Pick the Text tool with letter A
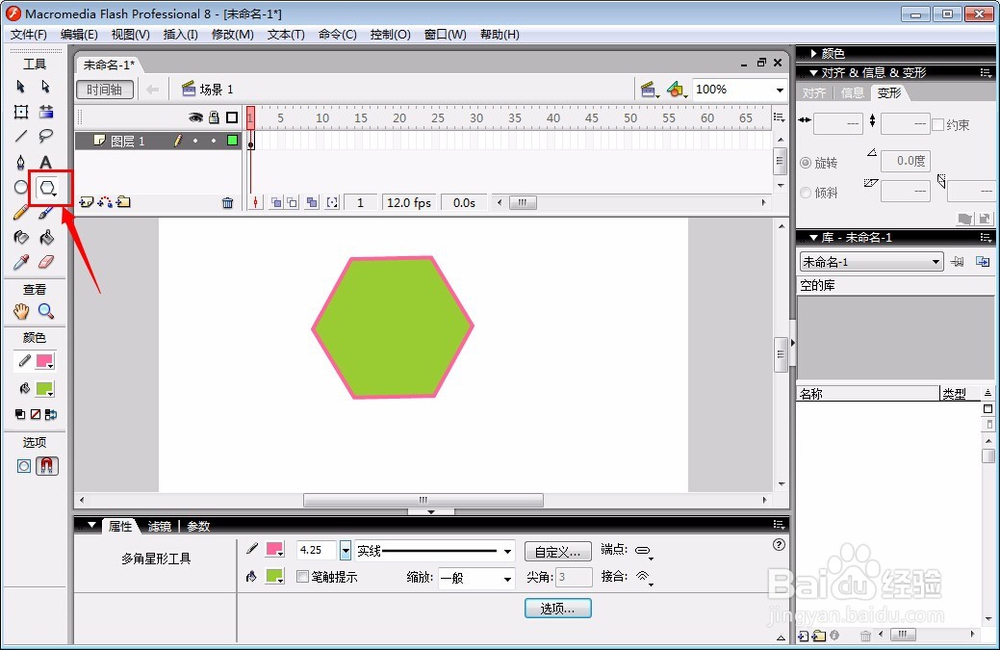1000x650 pixels. click(45, 162)
